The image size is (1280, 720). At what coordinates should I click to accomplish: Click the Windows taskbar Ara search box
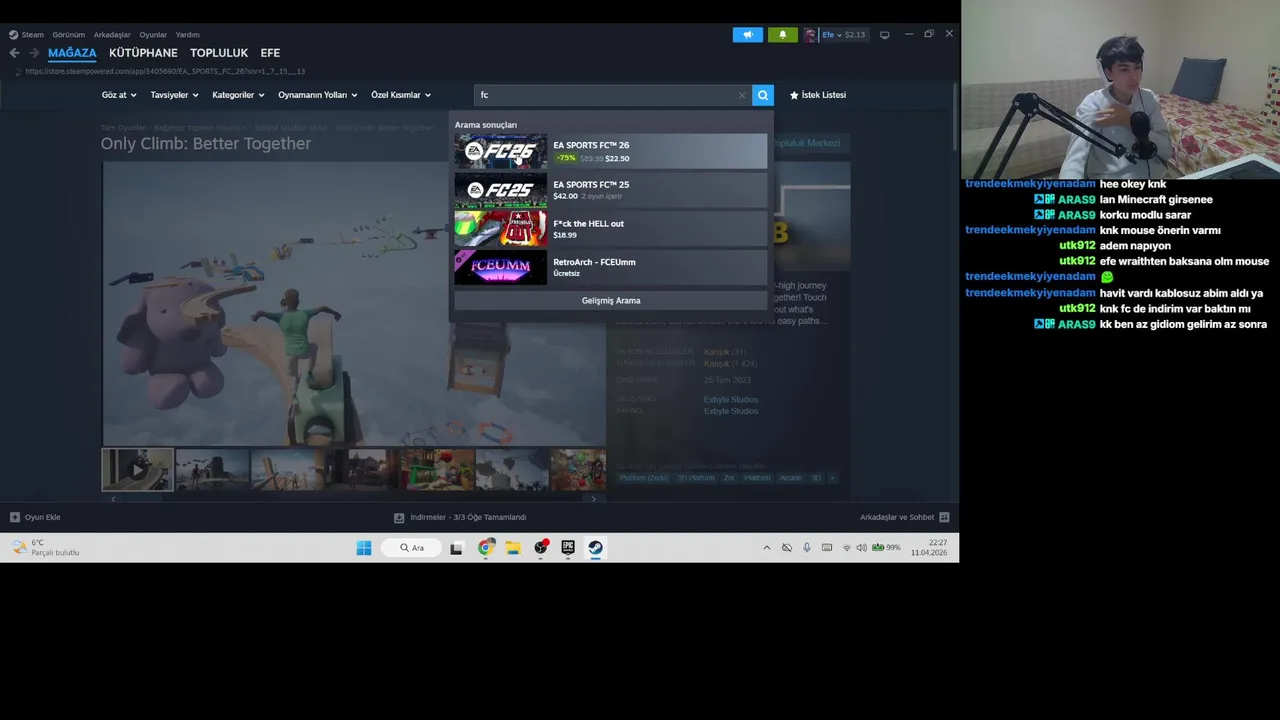411,547
